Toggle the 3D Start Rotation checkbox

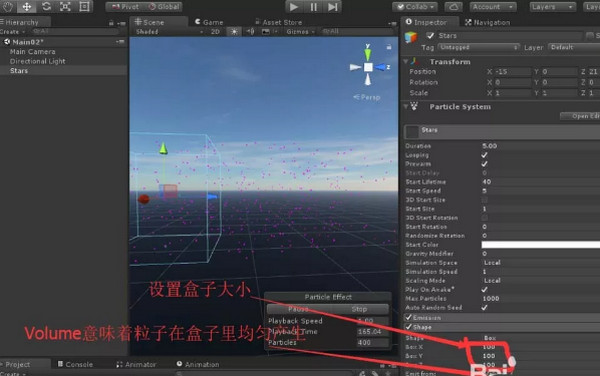coord(484,218)
